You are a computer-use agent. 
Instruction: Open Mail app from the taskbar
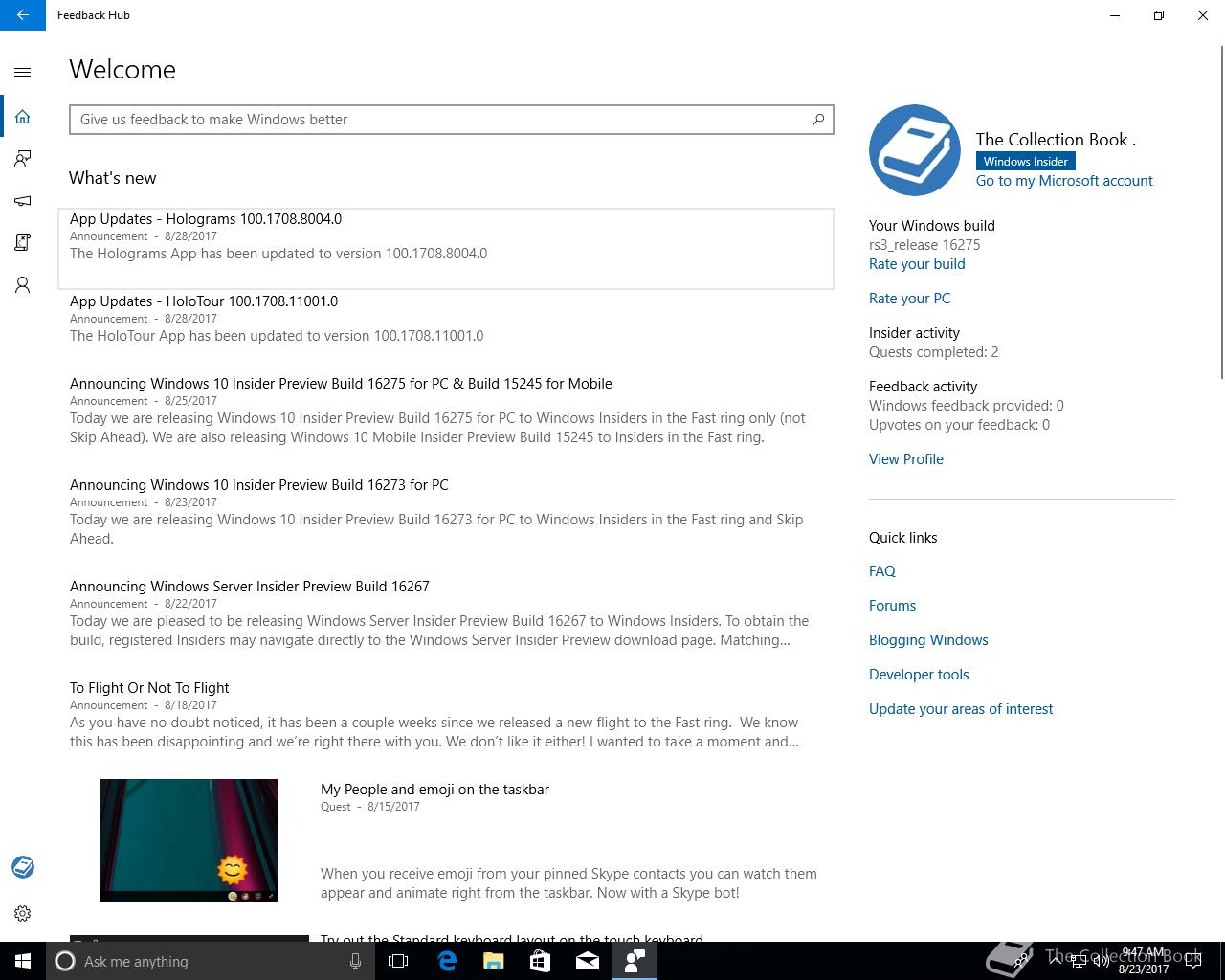pyautogui.click(x=588, y=961)
